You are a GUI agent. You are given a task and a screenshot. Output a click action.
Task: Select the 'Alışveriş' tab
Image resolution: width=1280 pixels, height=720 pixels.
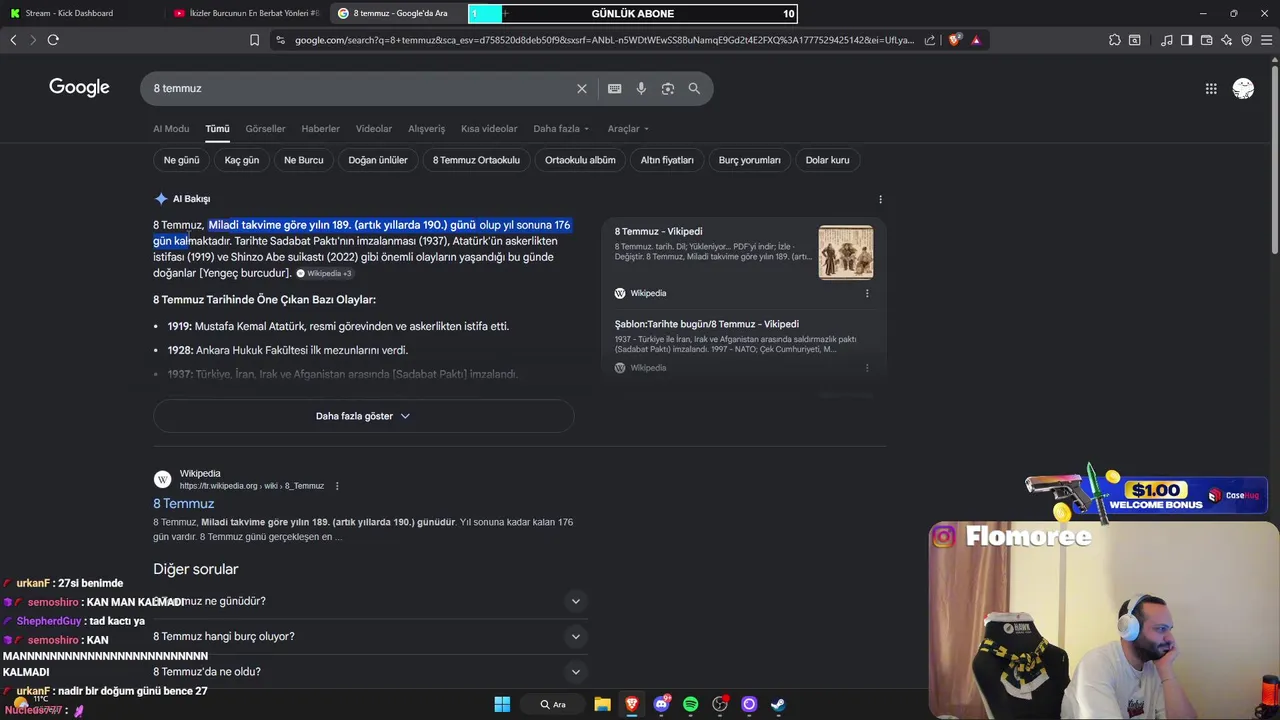coord(427,128)
